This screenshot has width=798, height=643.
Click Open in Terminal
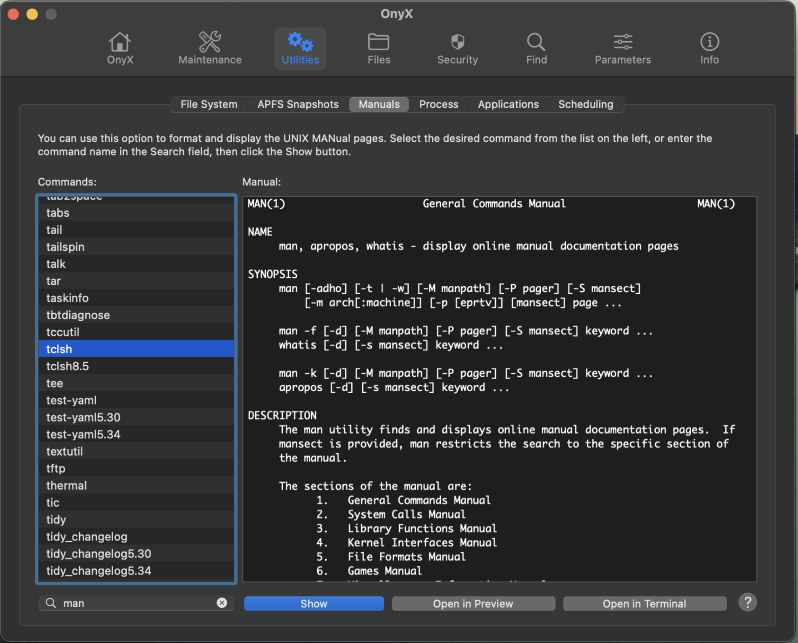pyautogui.click(x=644, y=603)
